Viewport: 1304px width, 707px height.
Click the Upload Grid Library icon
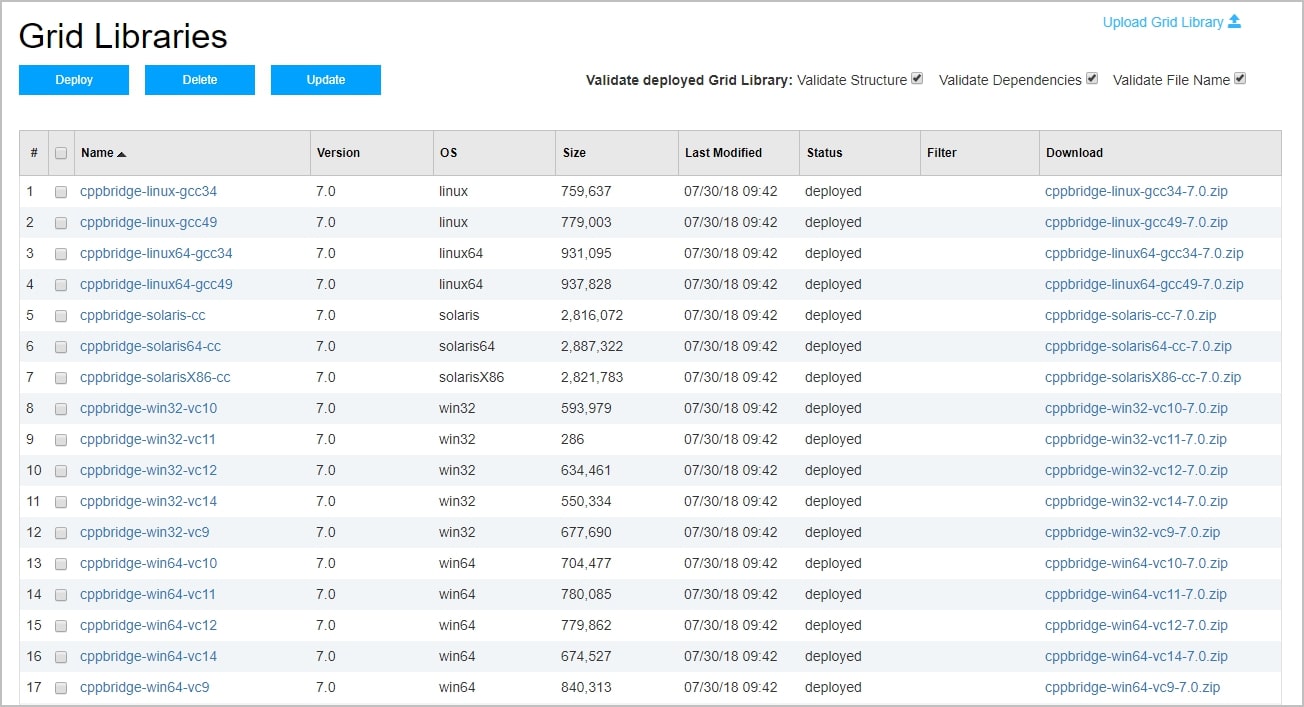pyautogui.click(x=1234, y=22)
